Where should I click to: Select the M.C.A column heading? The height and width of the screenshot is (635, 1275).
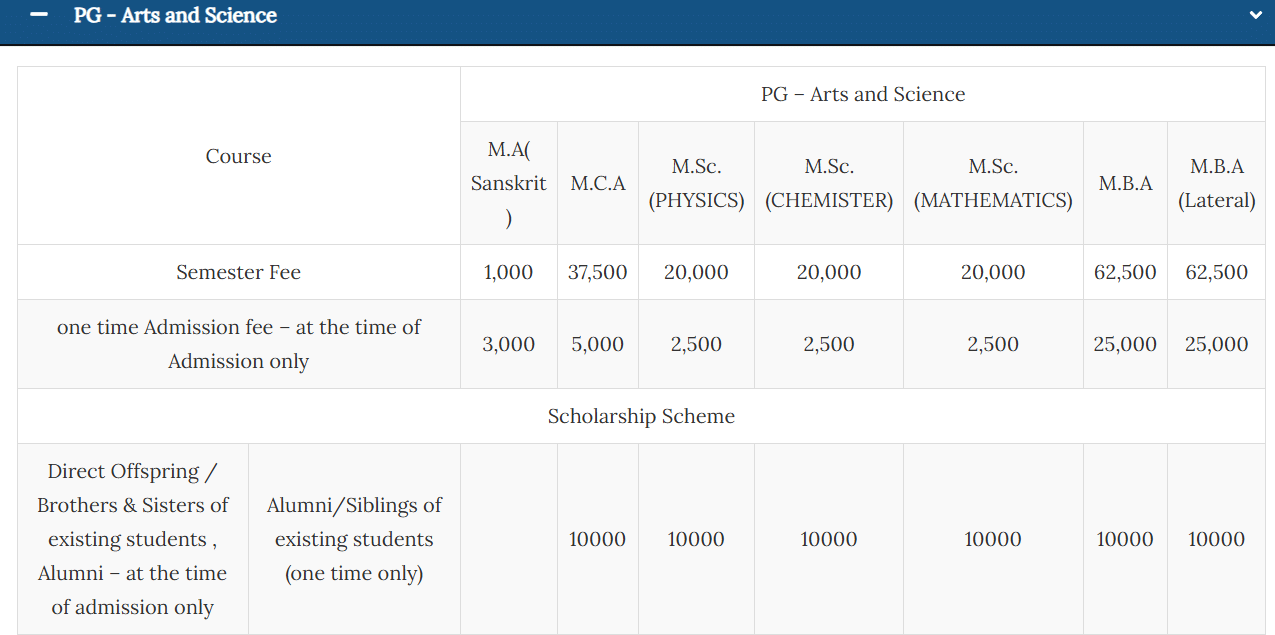click(598, 183)
